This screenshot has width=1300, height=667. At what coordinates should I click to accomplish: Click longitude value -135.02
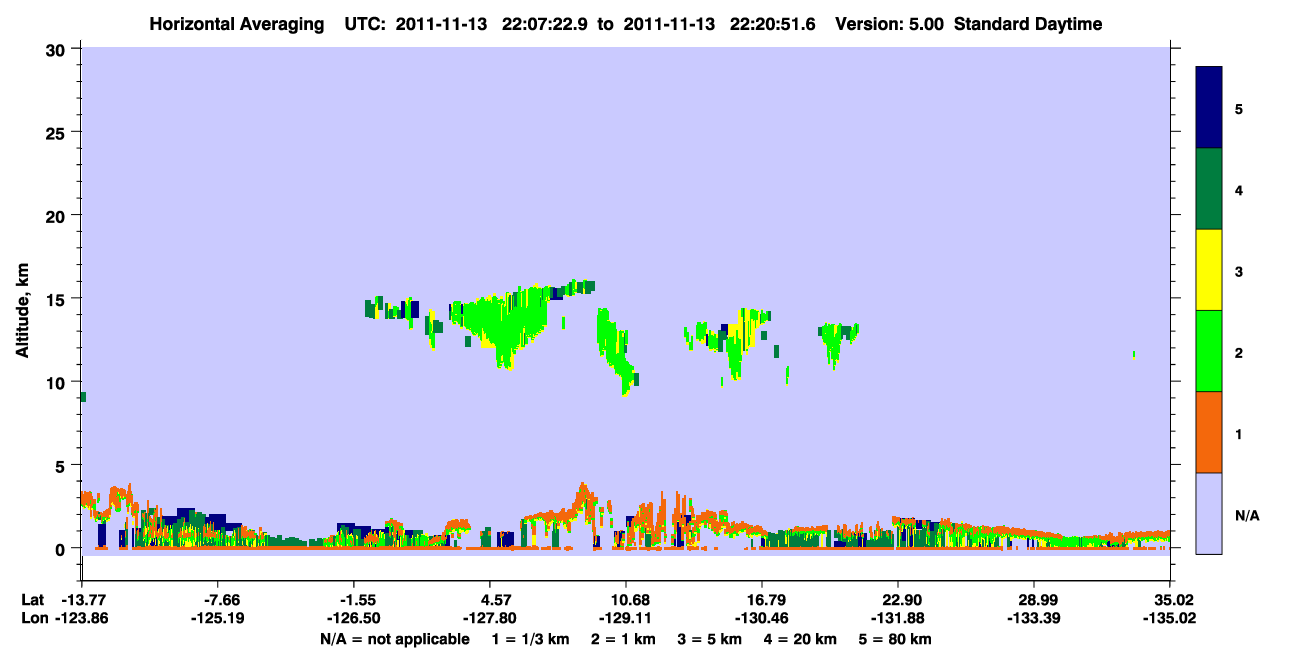point(1170,618)
